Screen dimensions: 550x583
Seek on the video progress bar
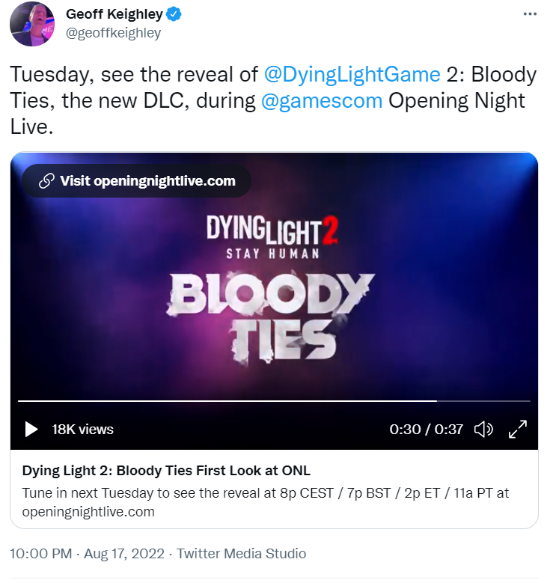[274, 401]
